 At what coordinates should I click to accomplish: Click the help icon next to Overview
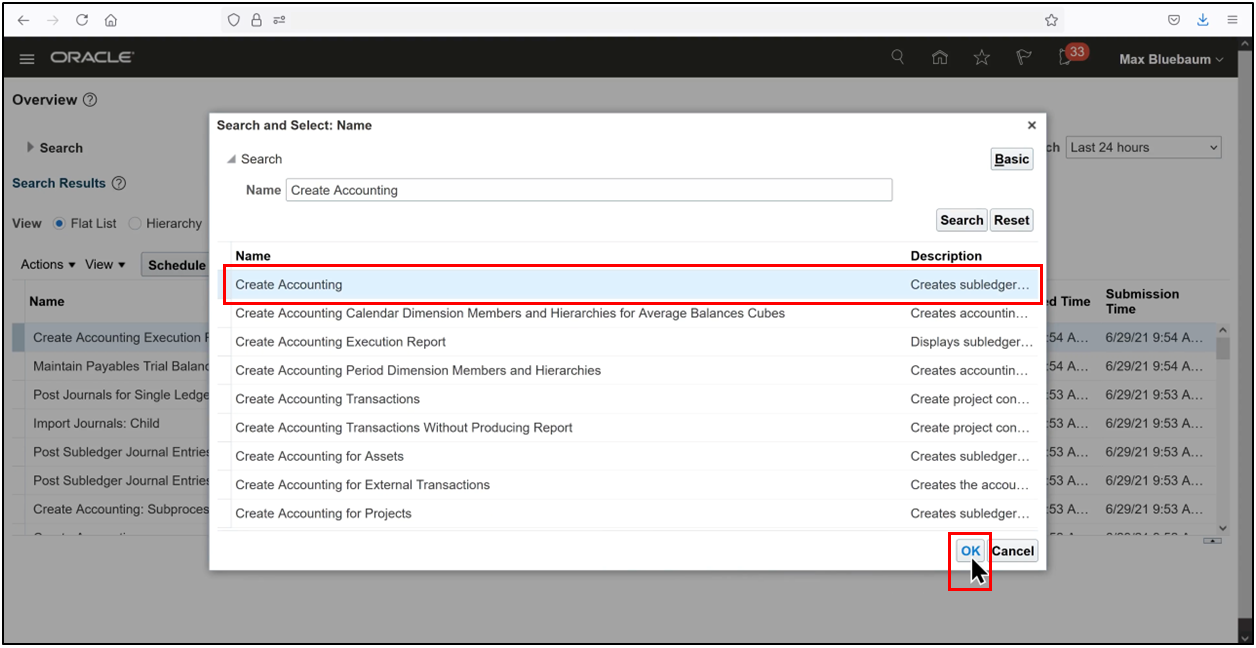(89, 99)
